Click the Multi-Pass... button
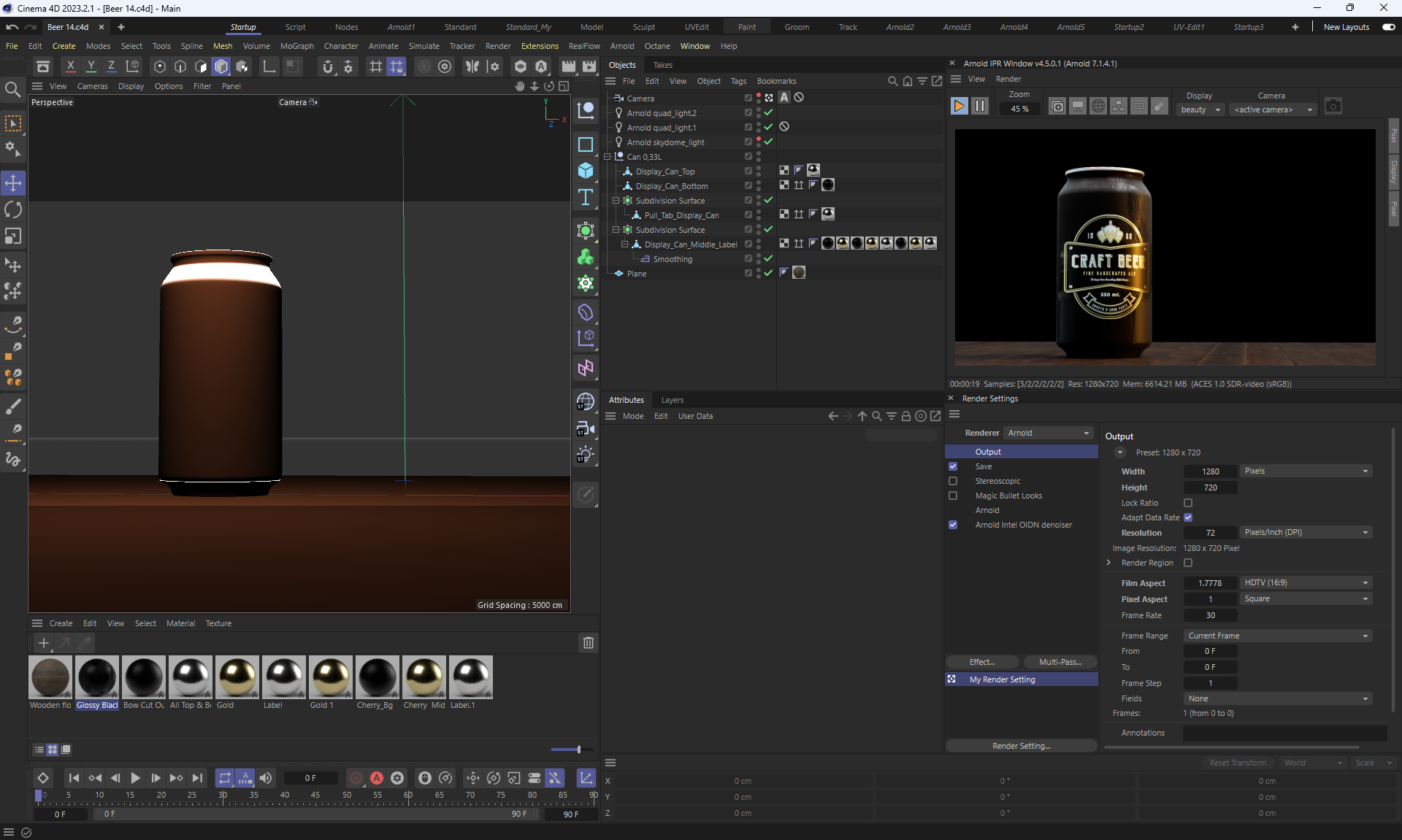 point(1060,662)
